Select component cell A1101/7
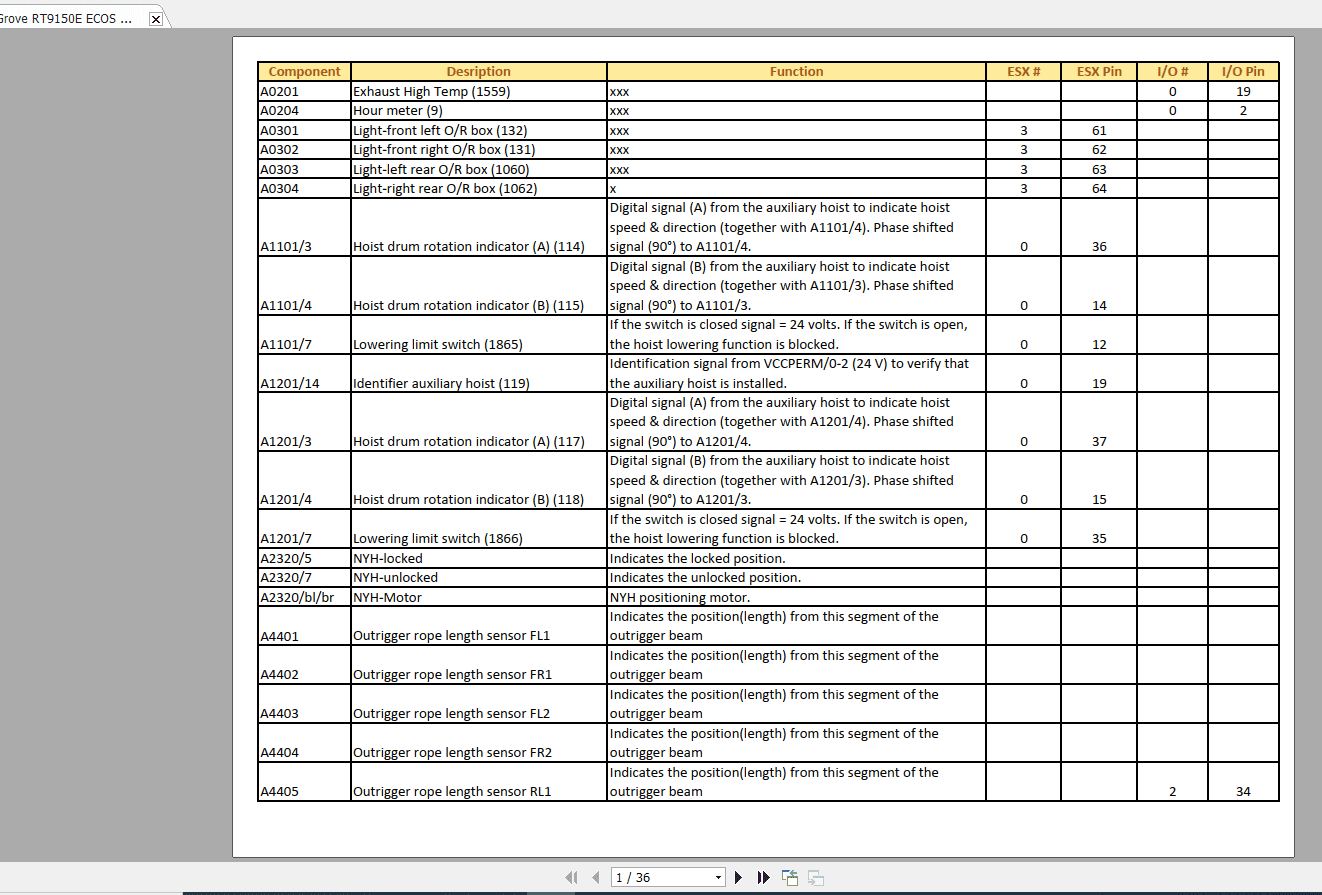 [304, 335]
